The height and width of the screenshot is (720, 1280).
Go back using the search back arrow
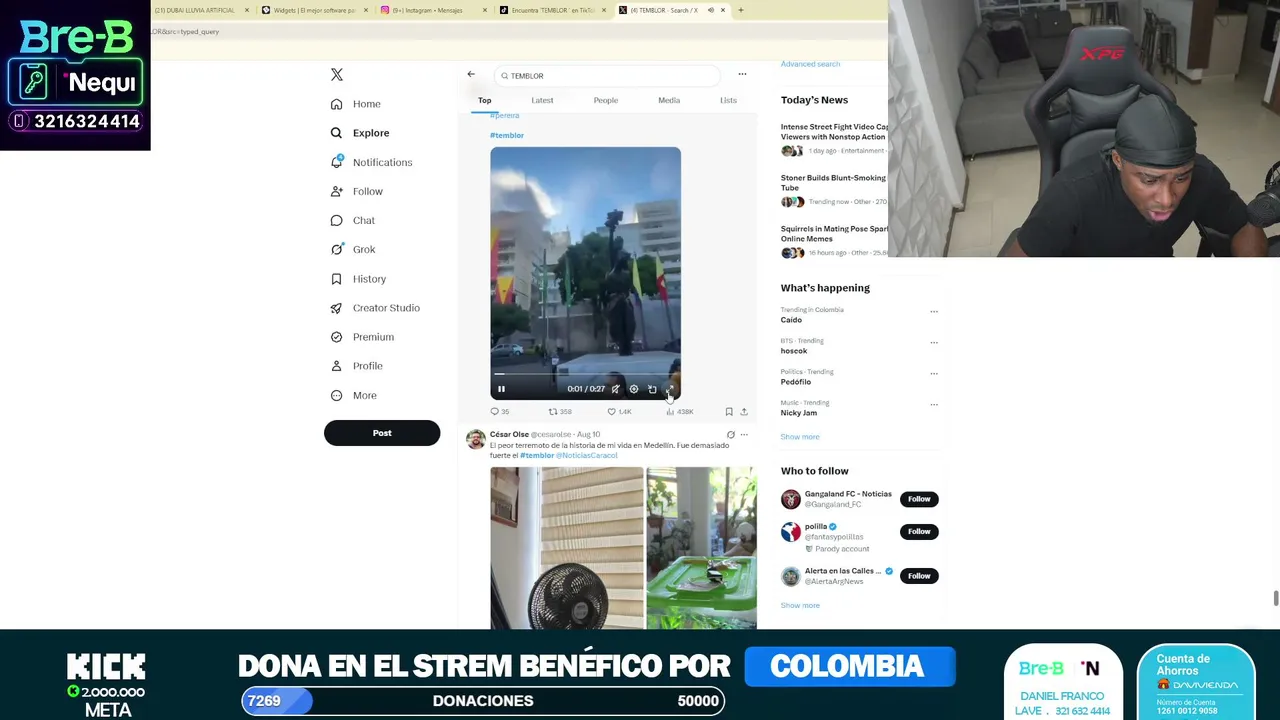pyautogui.click(x=471, y=74)
